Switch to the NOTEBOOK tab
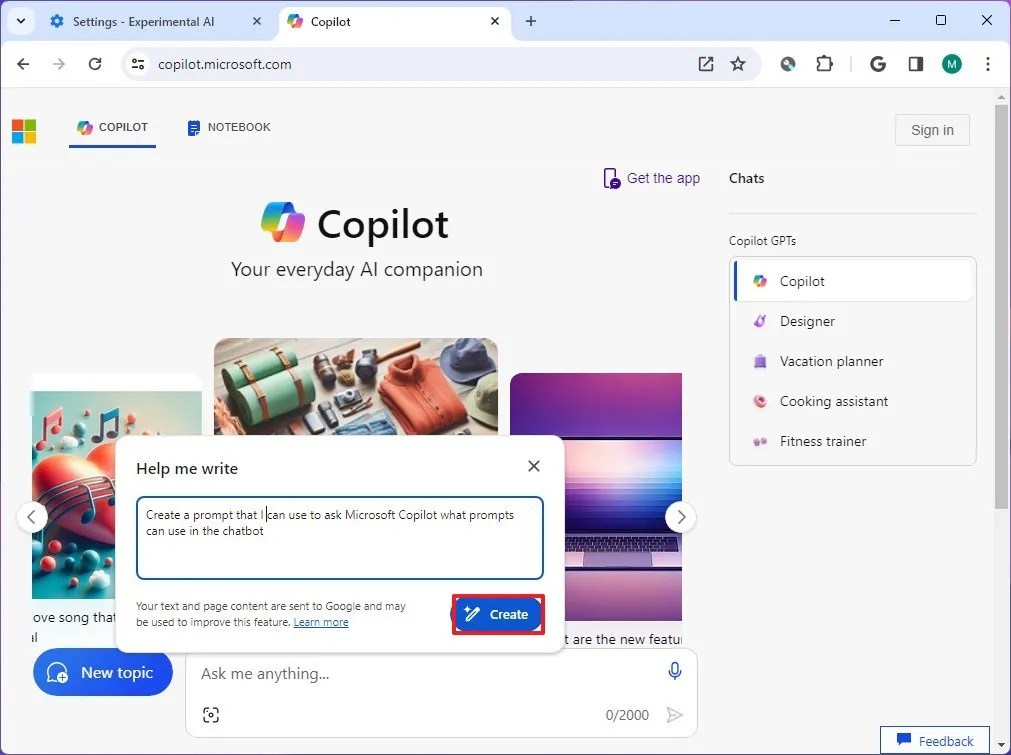1011x755 pixels. pyautogui.click(x=228, y=127)
